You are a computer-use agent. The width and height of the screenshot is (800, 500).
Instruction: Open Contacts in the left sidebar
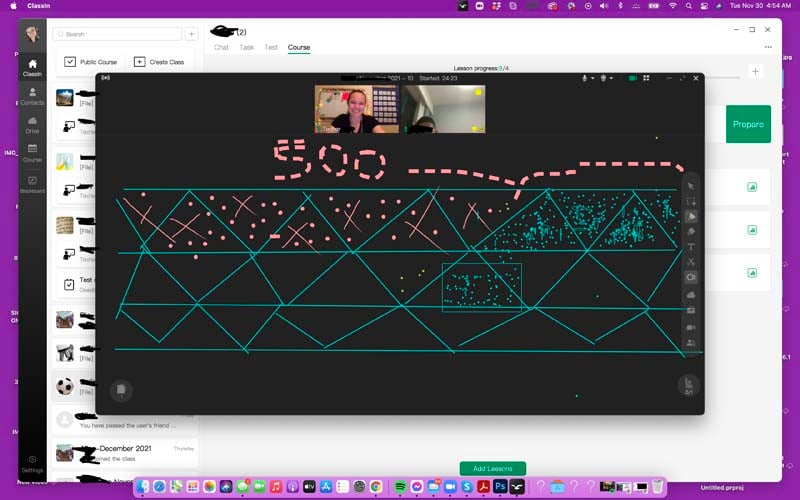33,94
